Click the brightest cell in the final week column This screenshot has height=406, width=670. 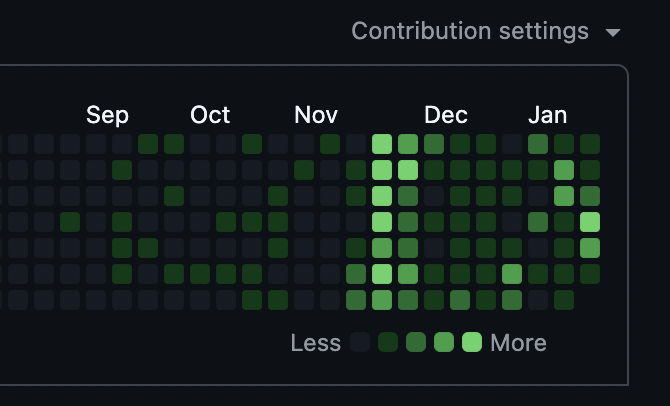coord(590,222)
